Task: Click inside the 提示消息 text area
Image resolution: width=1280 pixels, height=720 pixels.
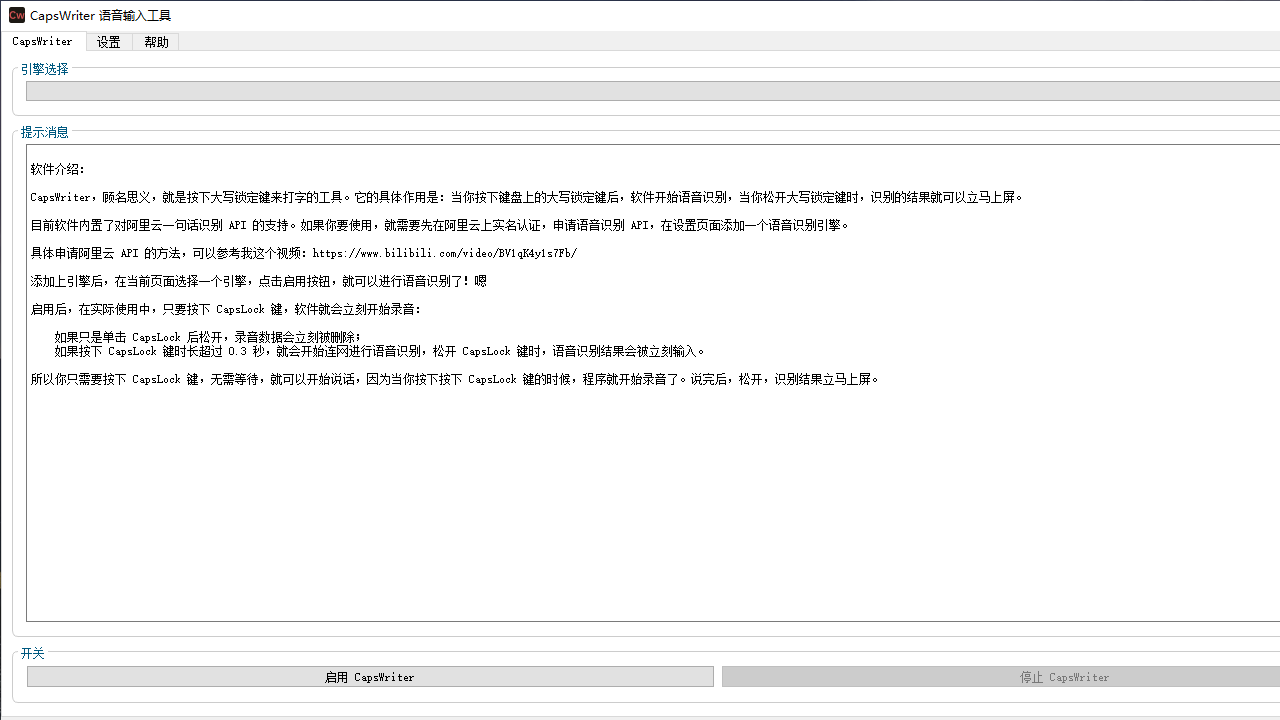Action: point(653,383)
